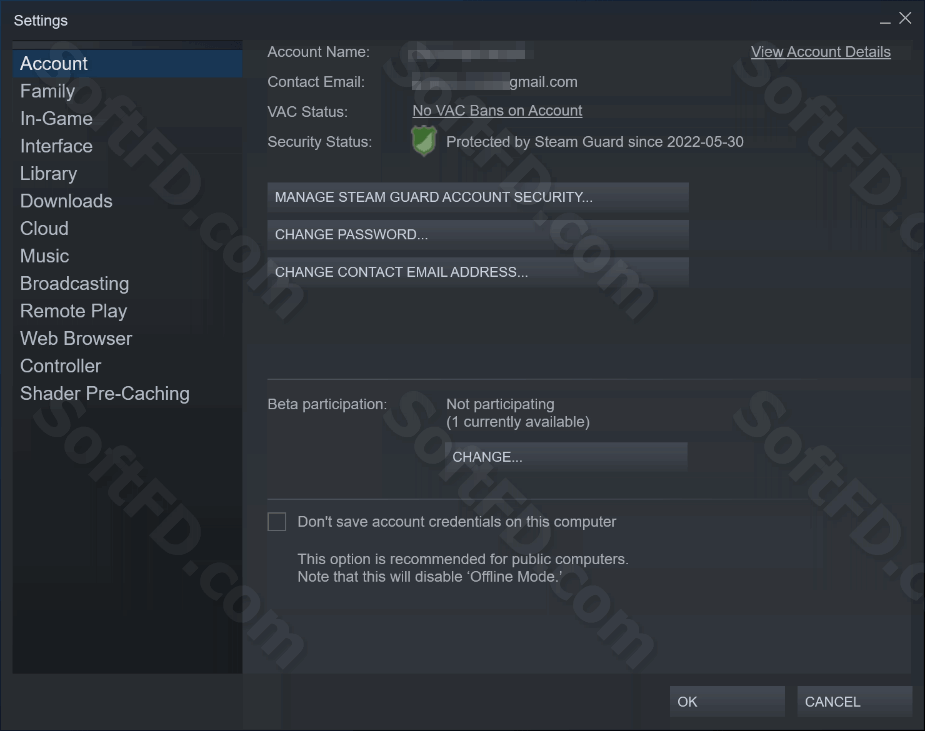Open the Family settings category

coord(127,91)
